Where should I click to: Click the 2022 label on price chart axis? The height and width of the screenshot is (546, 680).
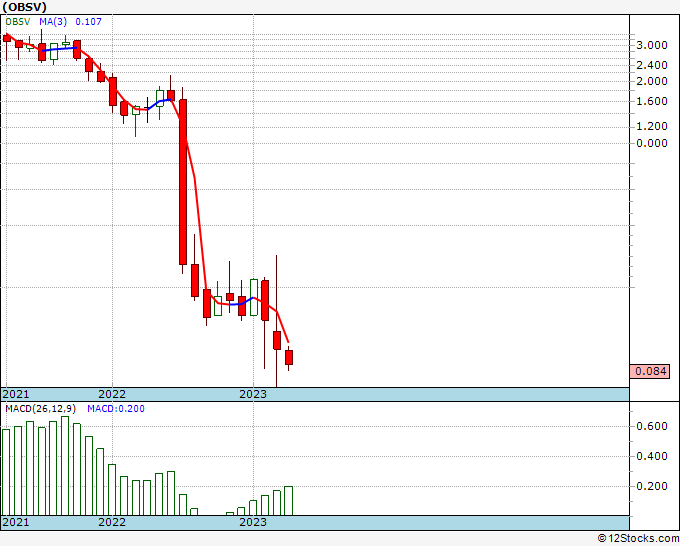[x=112, y=394]
